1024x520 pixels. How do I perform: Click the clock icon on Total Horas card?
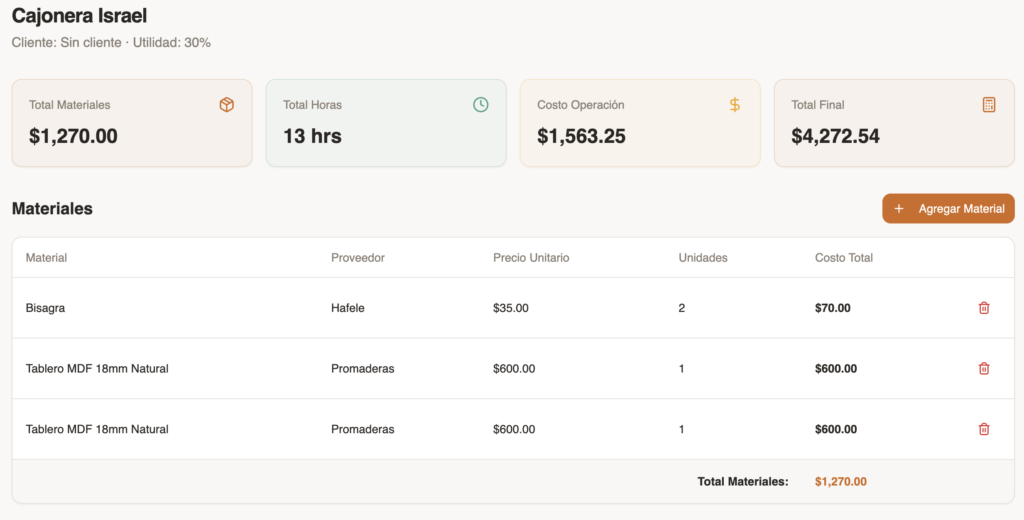point(480,105)
